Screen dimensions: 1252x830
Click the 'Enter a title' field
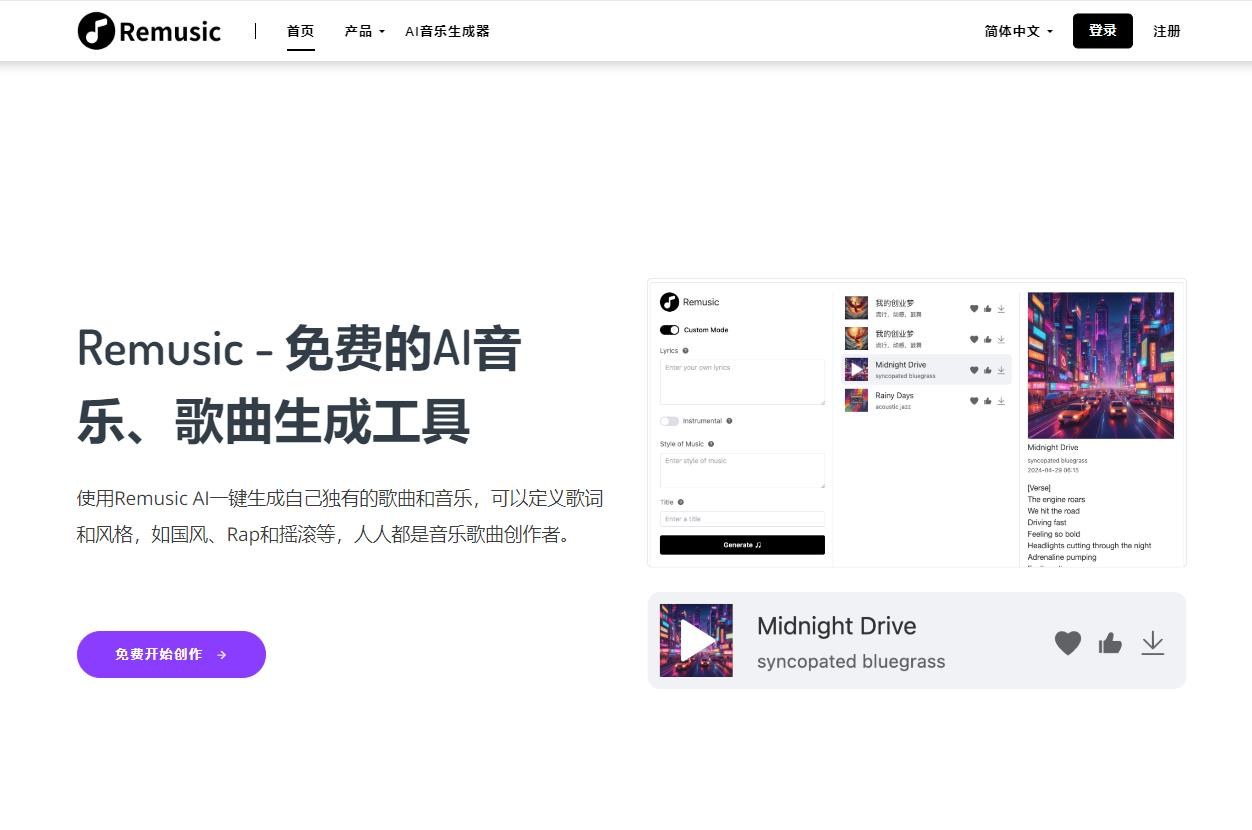point(742,519)
